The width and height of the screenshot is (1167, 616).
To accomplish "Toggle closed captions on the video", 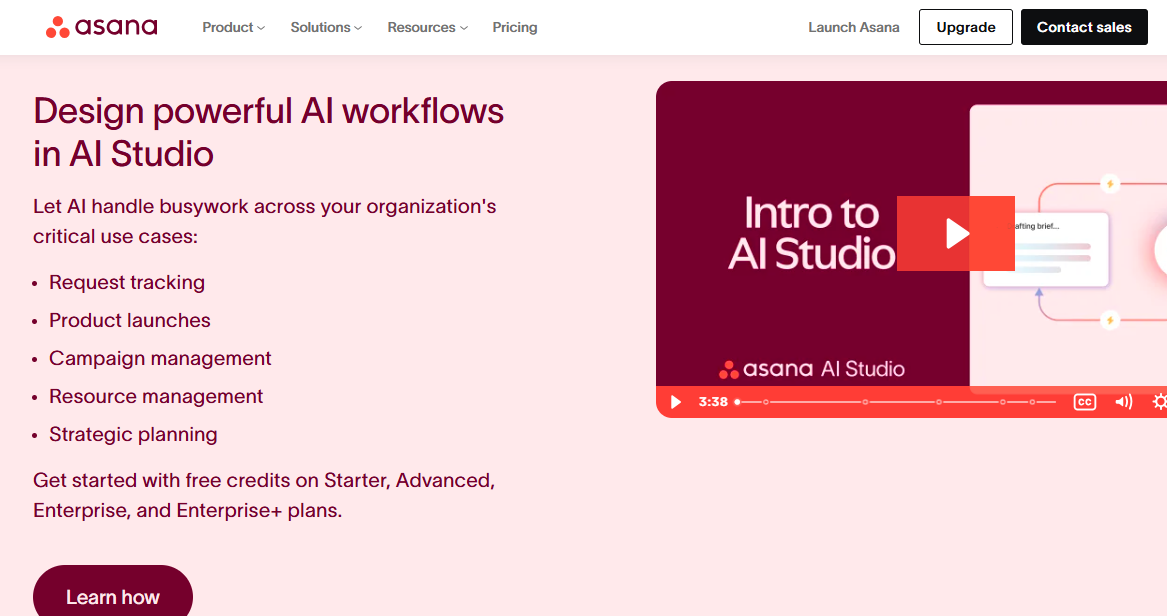I will point(1084,402).
